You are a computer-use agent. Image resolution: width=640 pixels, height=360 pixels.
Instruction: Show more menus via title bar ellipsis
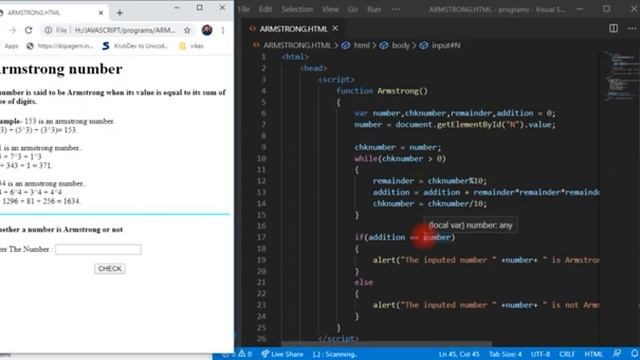pyautogui.click(x=396, y=9)
